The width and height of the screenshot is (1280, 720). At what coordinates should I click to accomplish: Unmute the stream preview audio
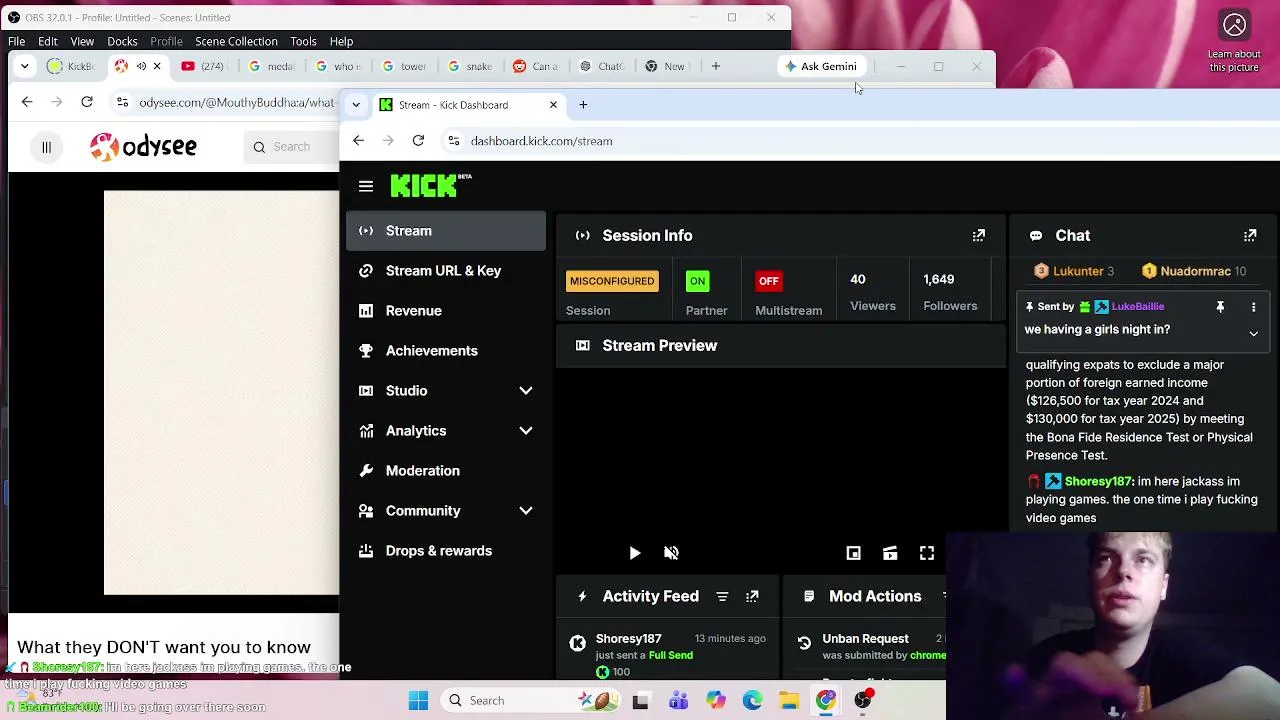[x=672, y=553]
